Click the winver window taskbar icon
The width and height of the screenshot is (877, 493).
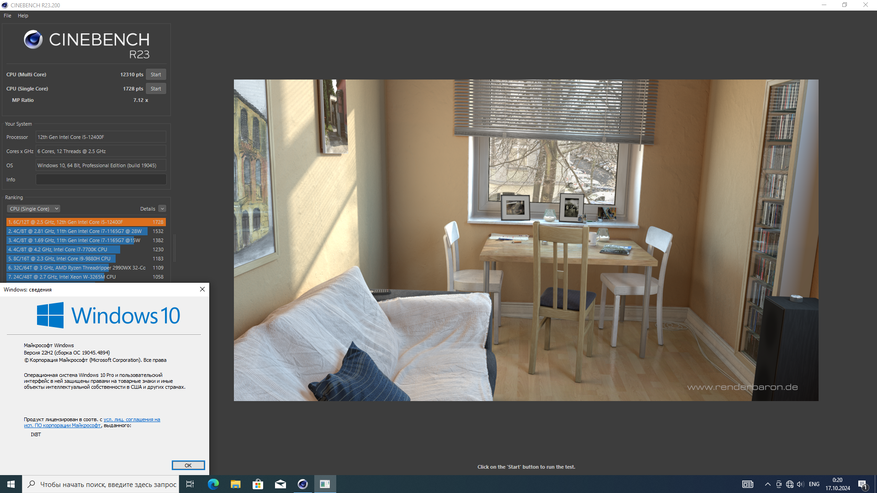point(325,484)
